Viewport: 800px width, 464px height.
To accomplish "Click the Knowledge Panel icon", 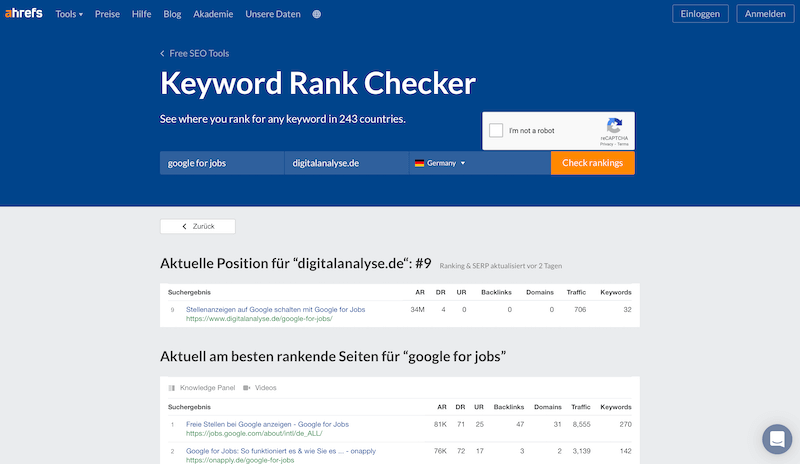I will pyautogui.click(x=171, y=388).
